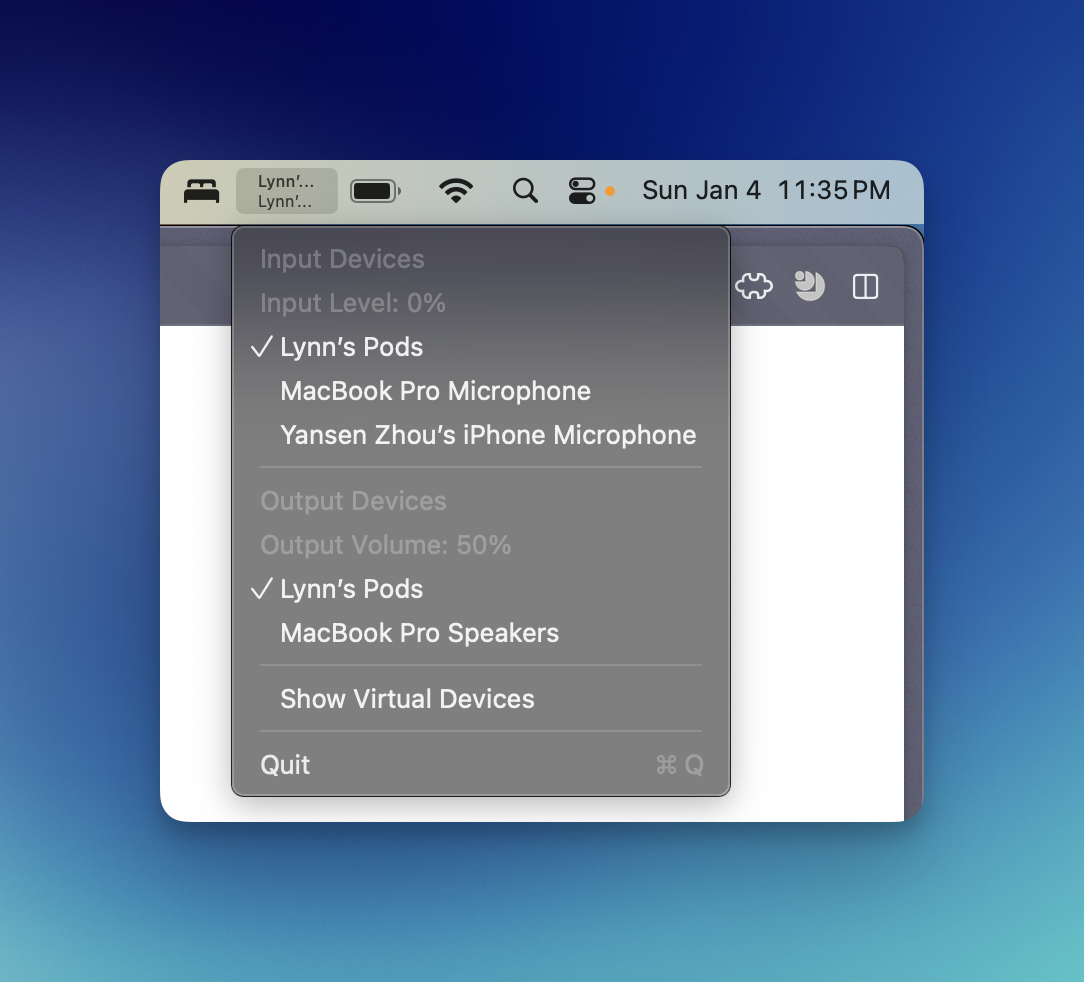Viewport: 1084px width, 982px height.
Task: Click the Output Devices section header
Action: [x=353, y=501]
